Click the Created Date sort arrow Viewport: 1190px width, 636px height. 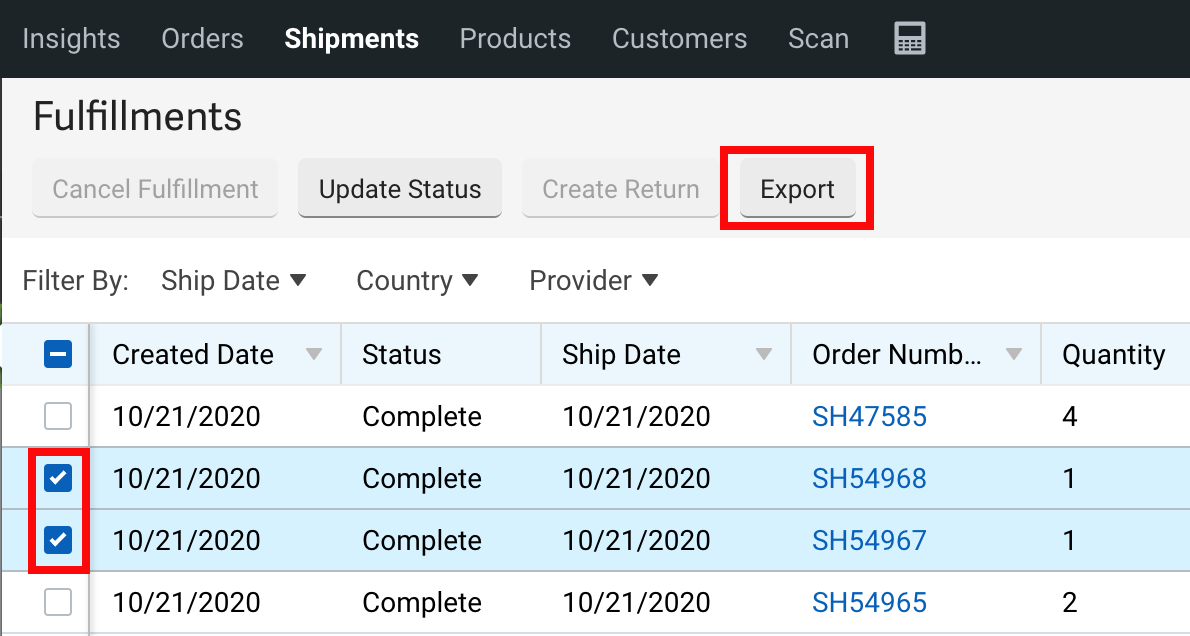pyautogui.click(x=314, y=355)
